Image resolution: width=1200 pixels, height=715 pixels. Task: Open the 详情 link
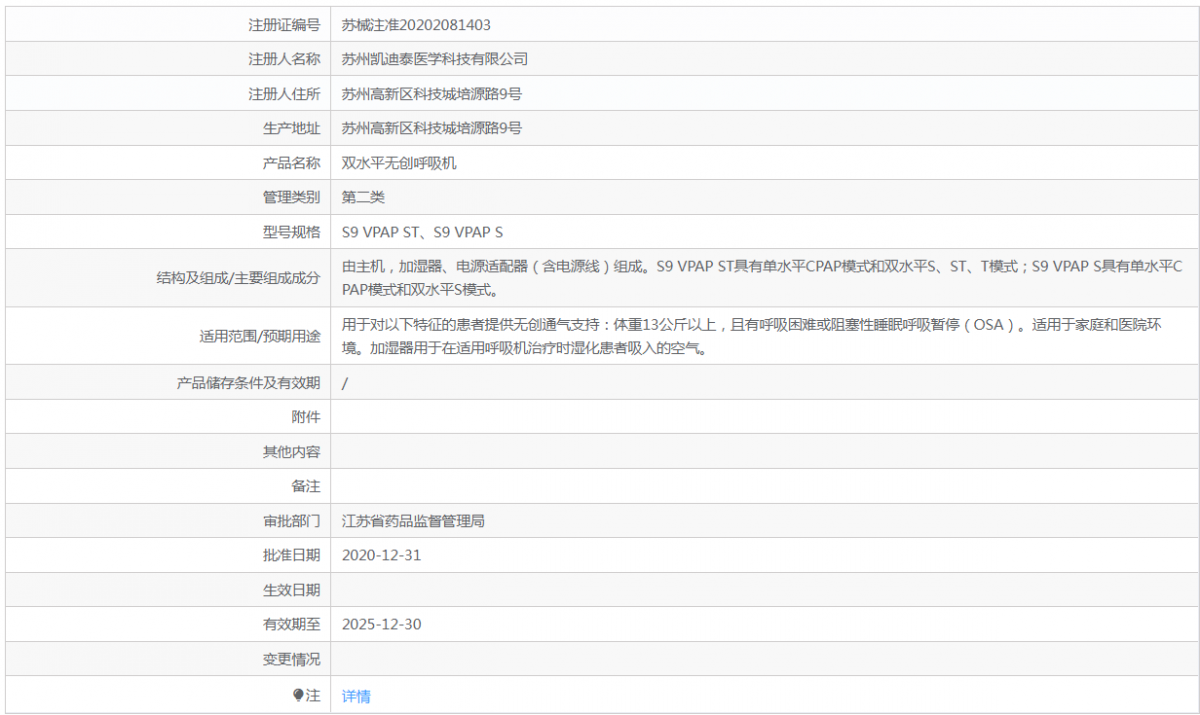[x=356, y=696]
